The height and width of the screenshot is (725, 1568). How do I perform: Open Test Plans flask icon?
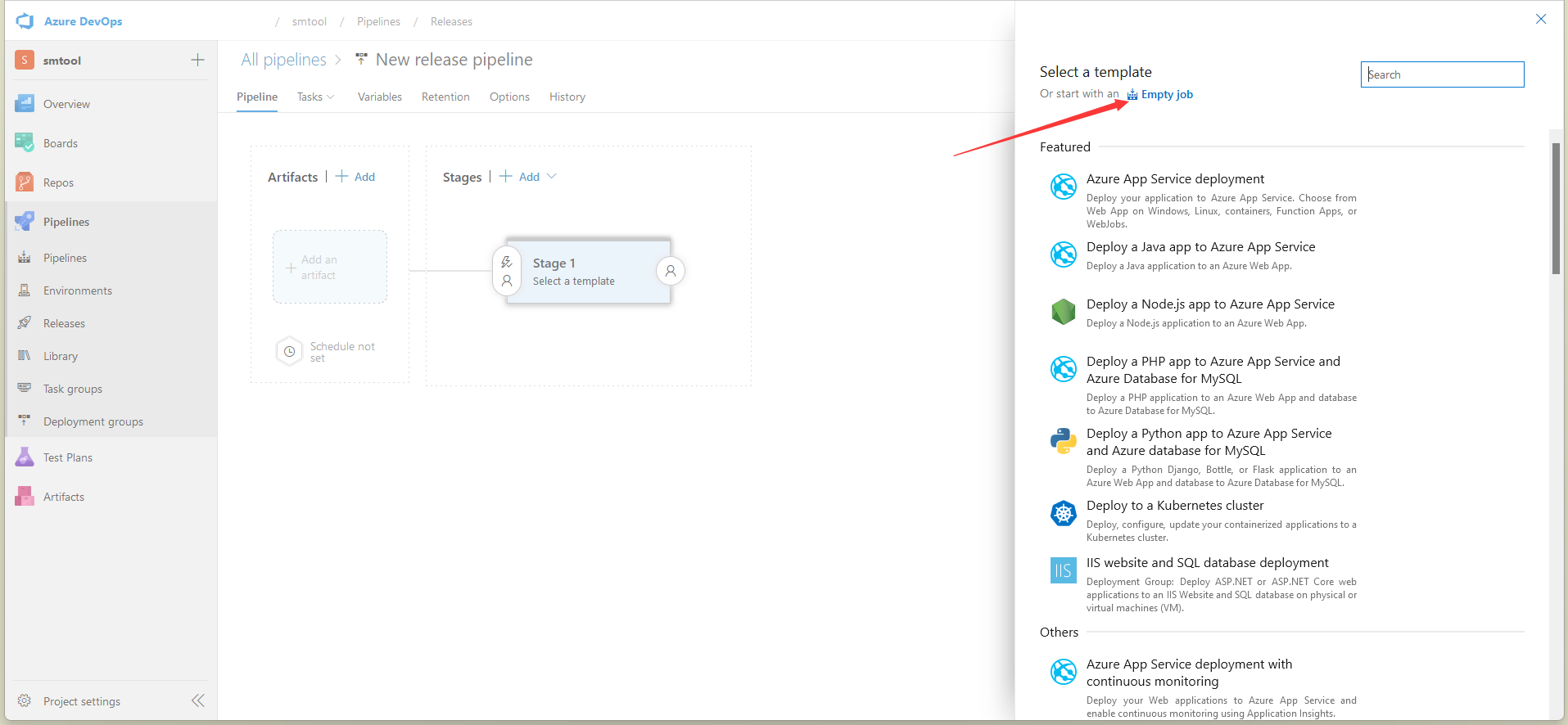(x=25, y=457)
